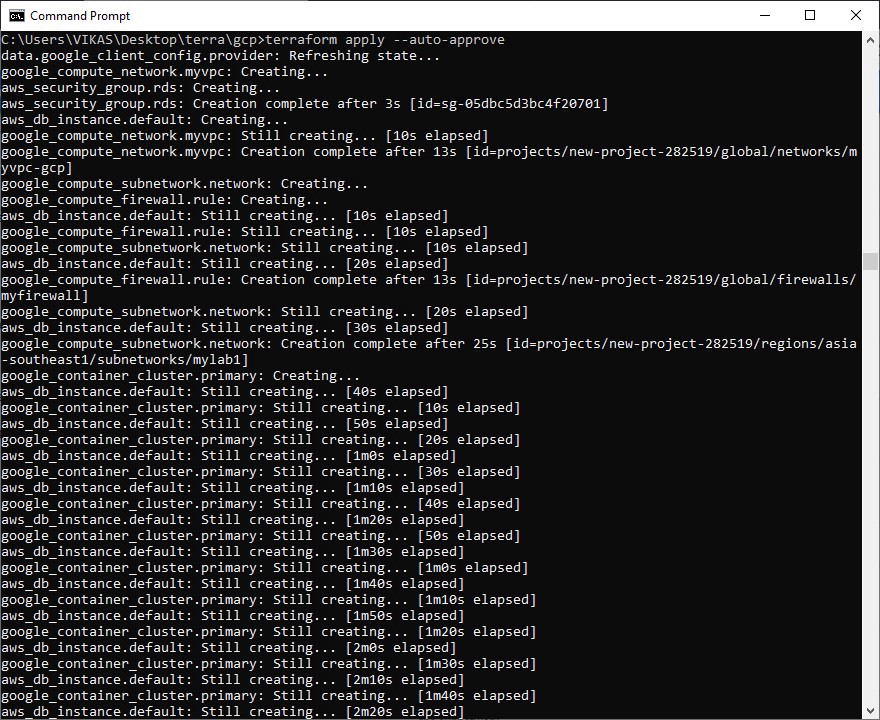Click 'google_compute_network.myvpc: Creating...' line
Viewport: 880px width, 720px height.
(164, 72)
